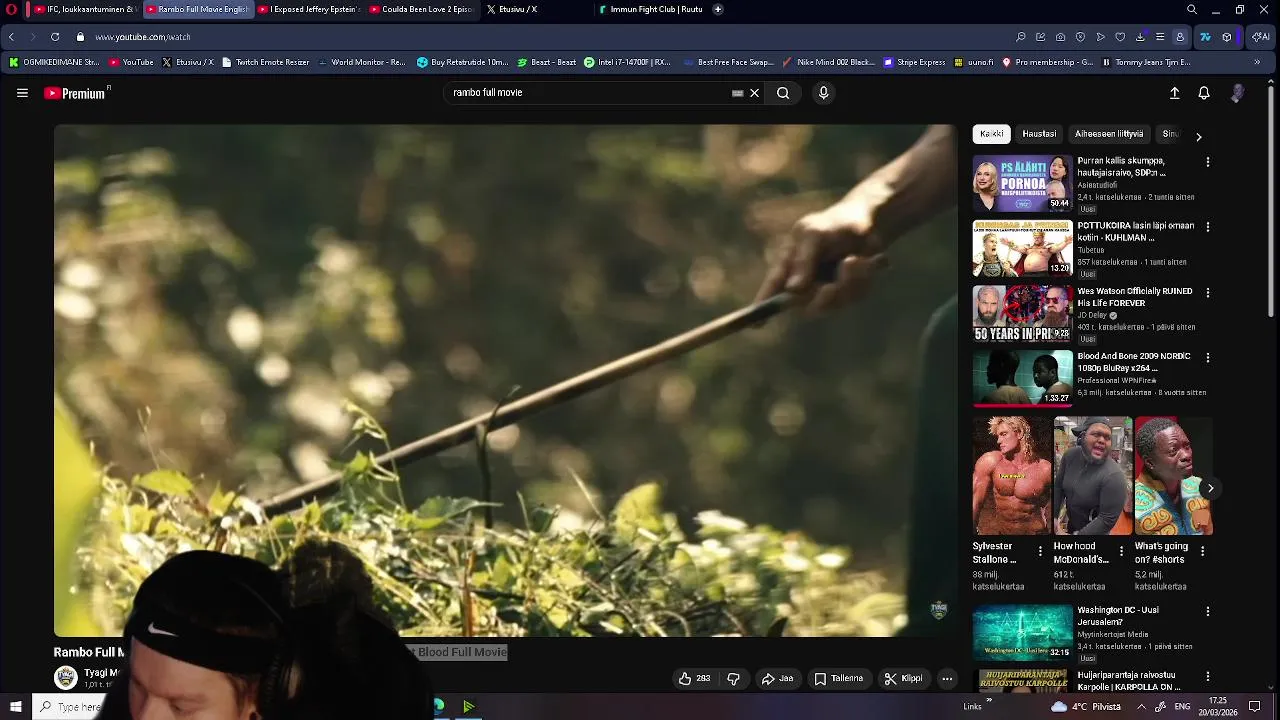This screenshot has height=720, width=1280.
Task: Open options for Sylvester Stallone short
Action: point(1040,551)
